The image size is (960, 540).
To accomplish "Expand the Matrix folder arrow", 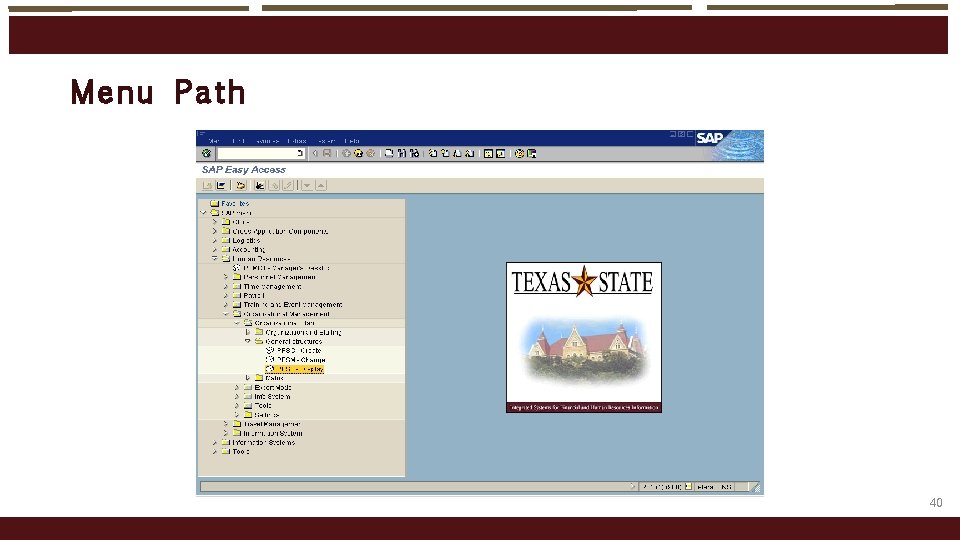I will tap(248, 378).
